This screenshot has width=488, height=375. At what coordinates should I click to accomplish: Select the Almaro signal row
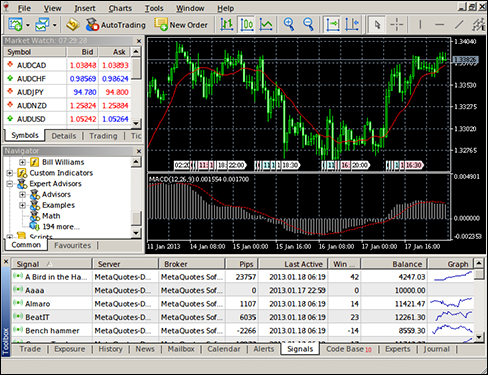pyautogui.click(x=243, y=304)
